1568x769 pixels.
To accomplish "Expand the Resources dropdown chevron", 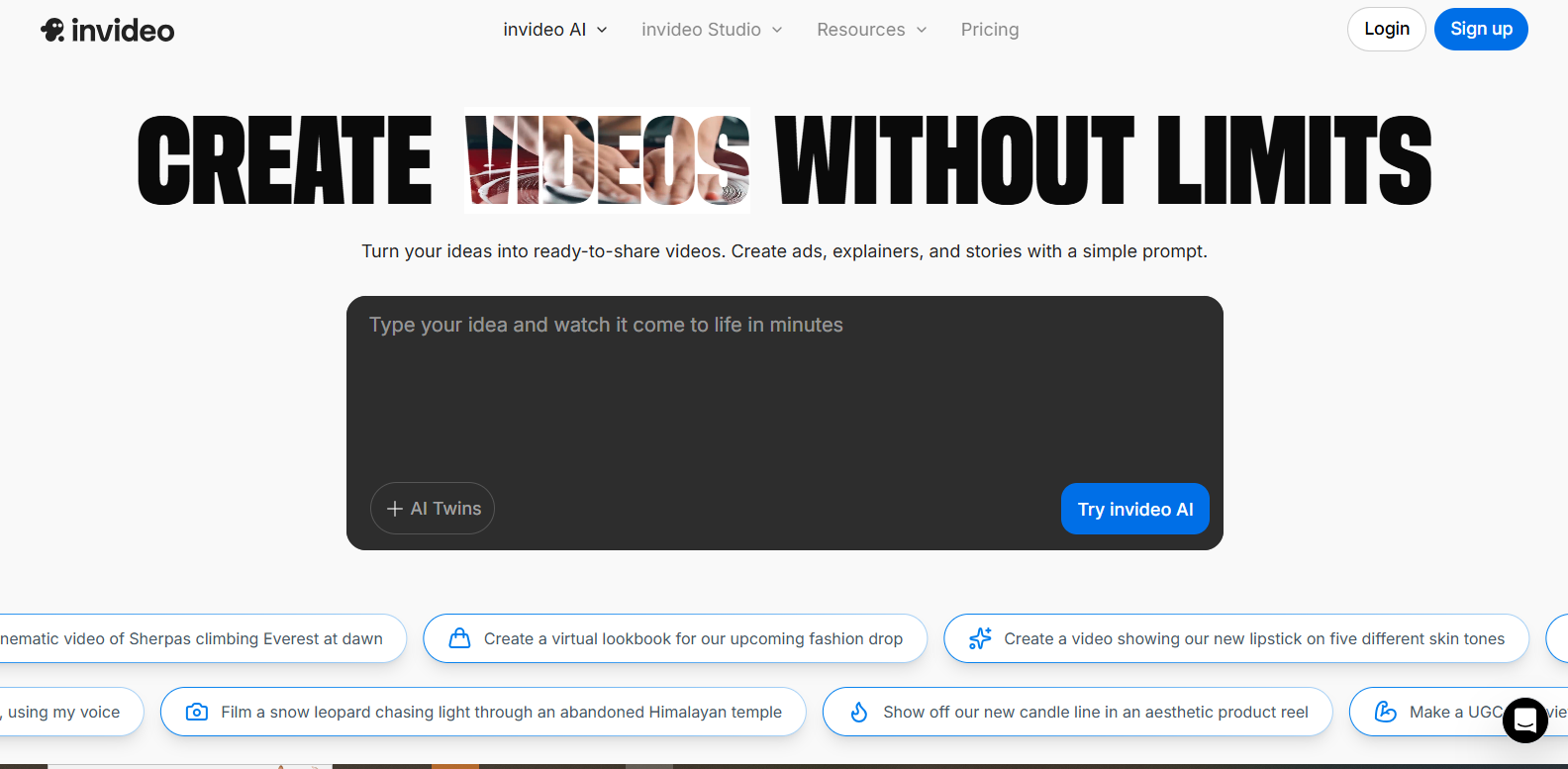I will coord(922,30).
